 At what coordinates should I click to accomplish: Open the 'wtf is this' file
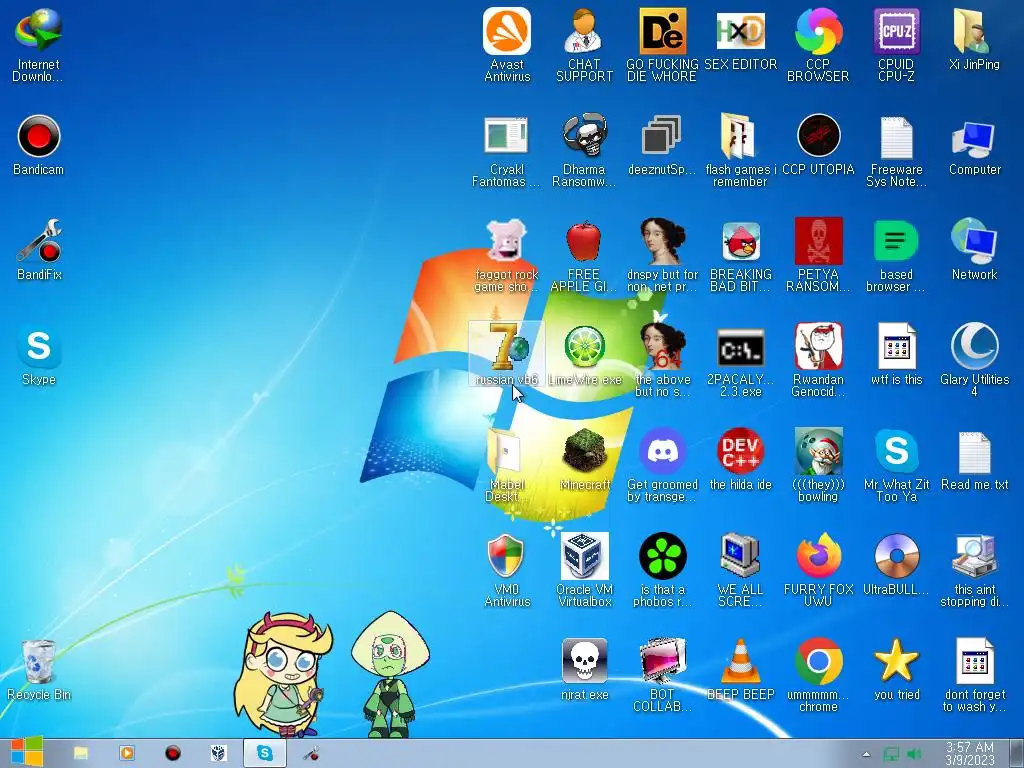tap(896, 355)
